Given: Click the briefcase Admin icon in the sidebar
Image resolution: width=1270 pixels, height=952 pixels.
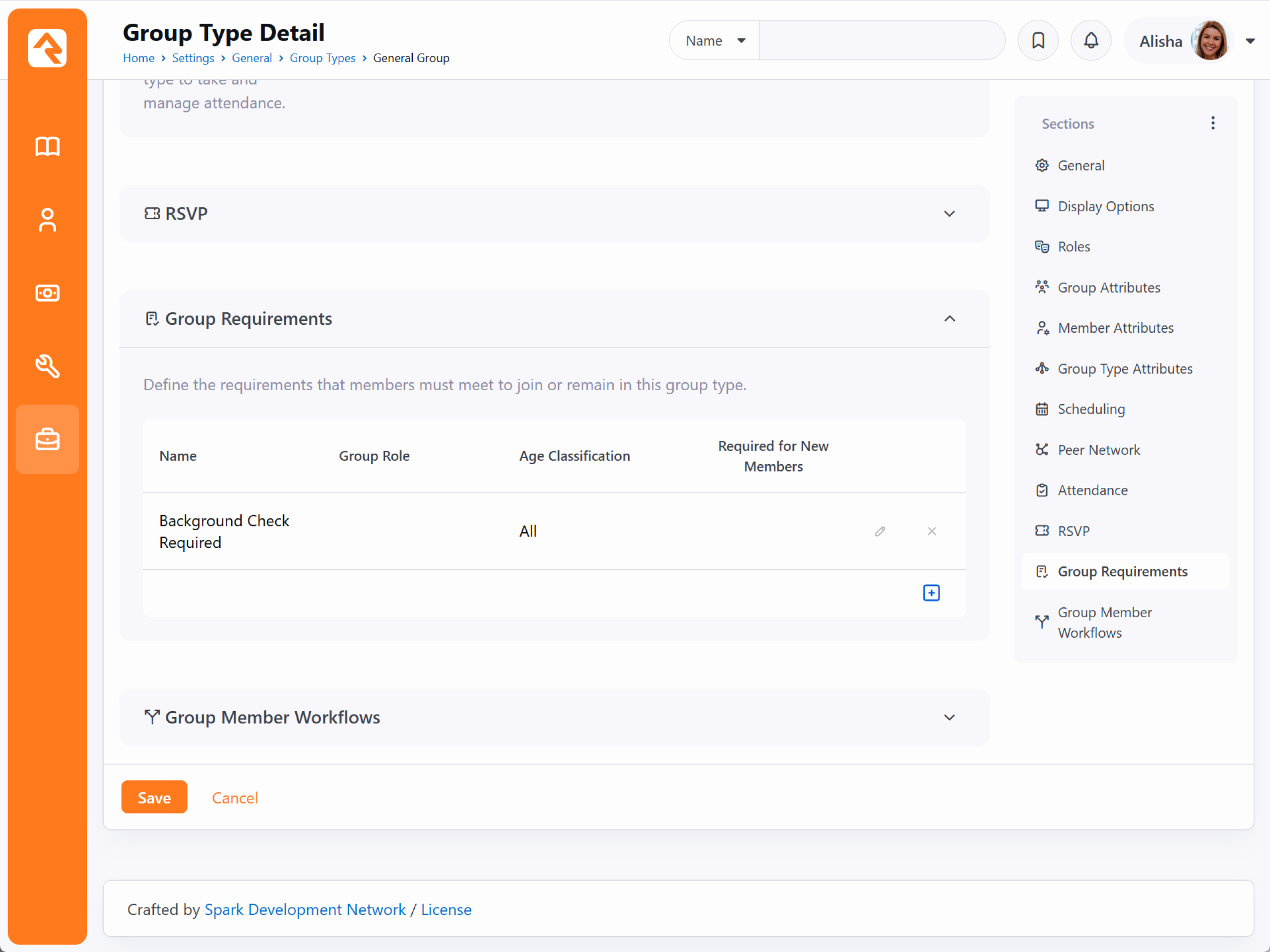Looking at the screenshot, I should (x=47, y=440).
